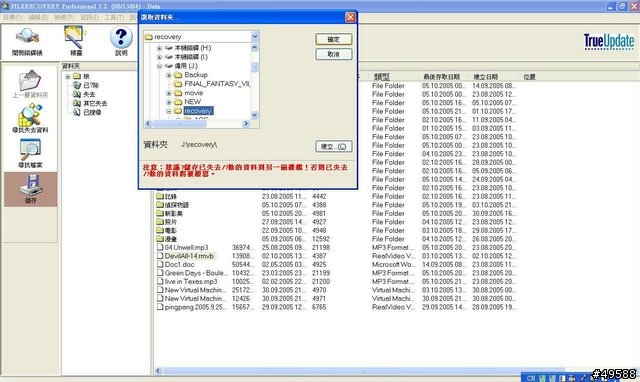Close the folder selection dialog
Viewport: 640px width, 382px height.
pyautogui.click(x=350, y=17)
